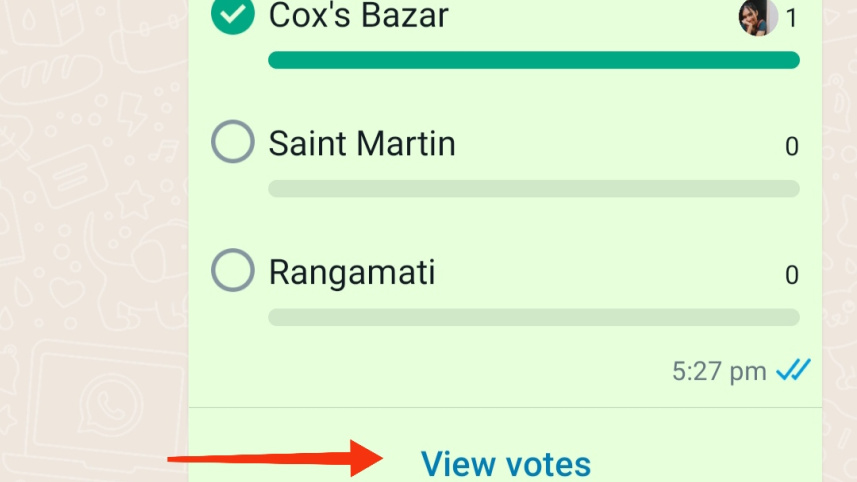Choose the Rangamati radio button
Viewport: 857px width, 482px height.
coord(233,271)
